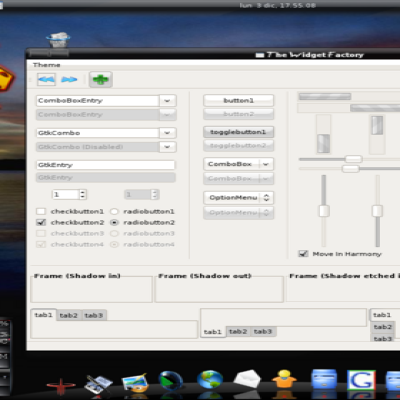400x400 pixels.
Task: Toggle the Move in Harmony checkbox
Action: point(303,254)
